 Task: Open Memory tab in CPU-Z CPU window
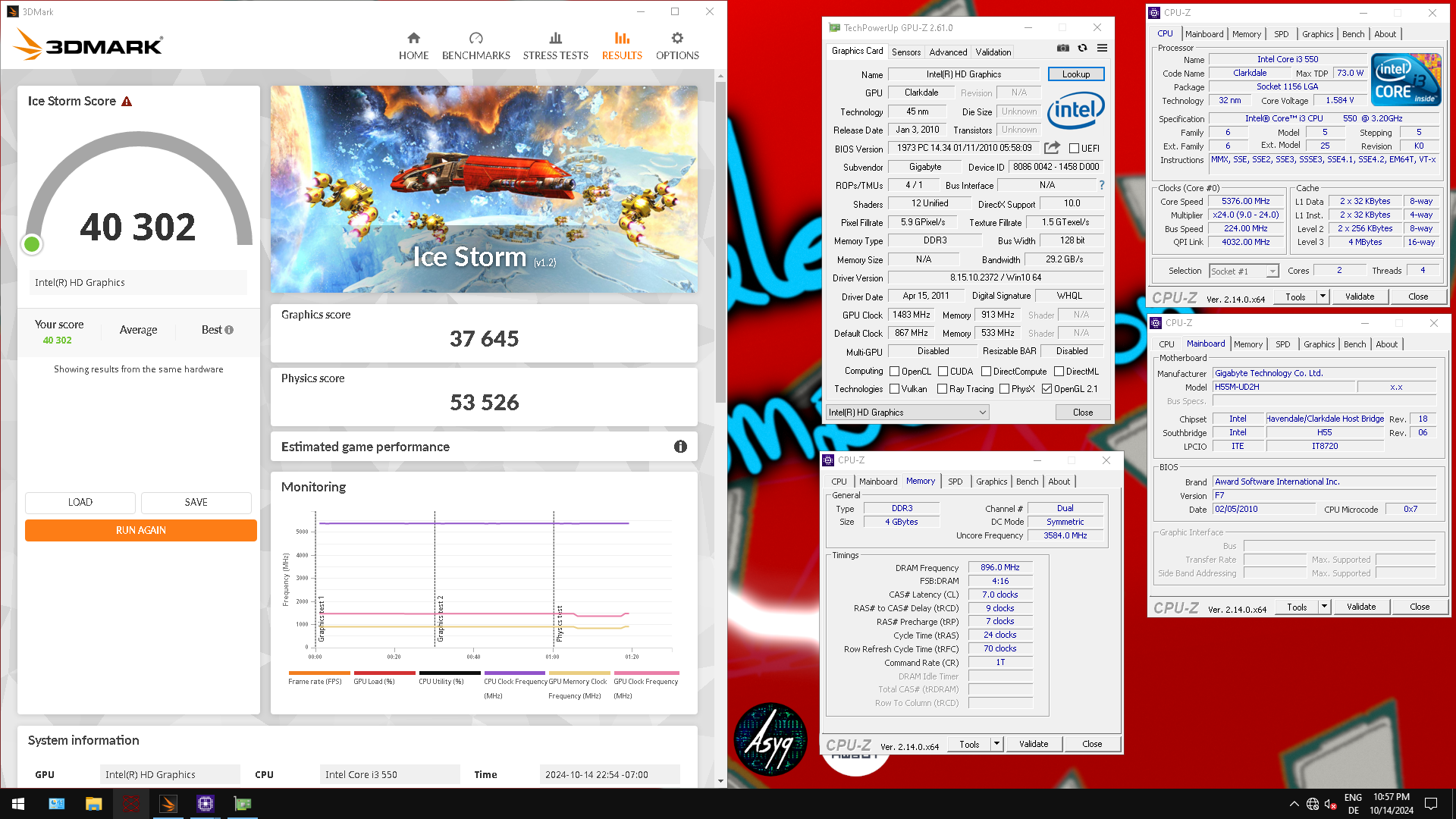coord(1246,34)
